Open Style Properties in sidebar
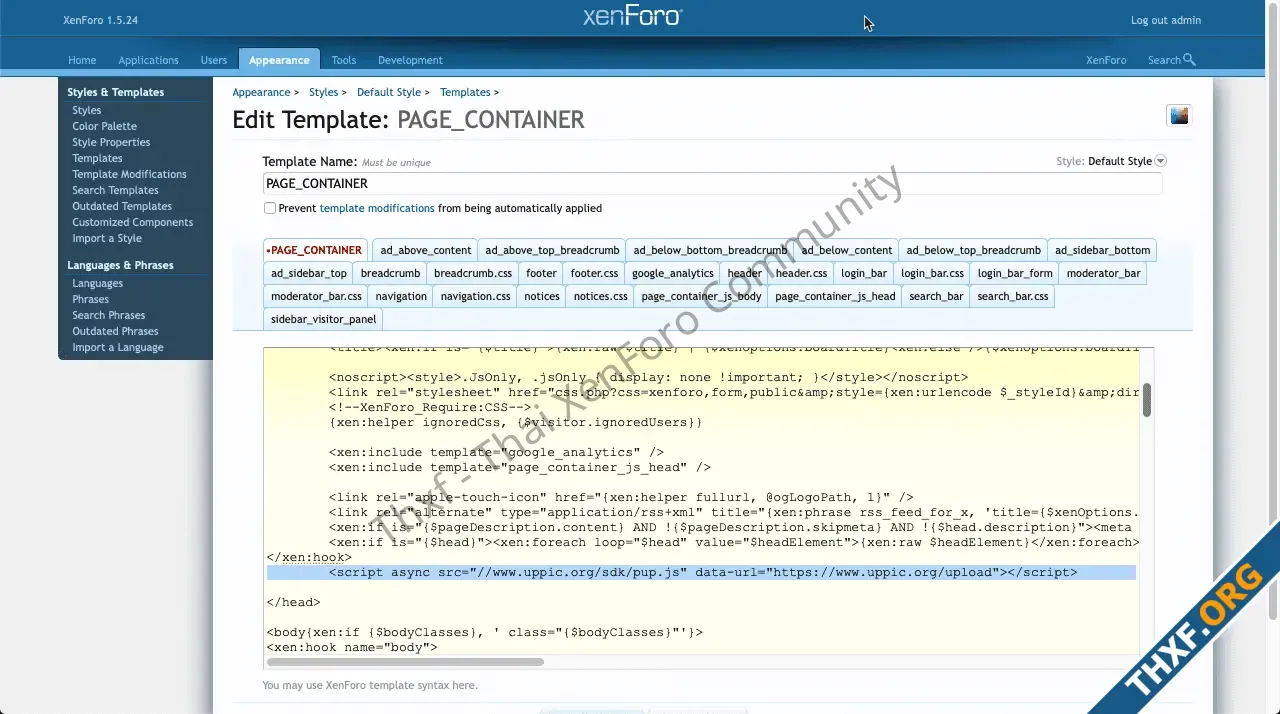Viewport: 1280px width, 714px height. click(111, 142)
